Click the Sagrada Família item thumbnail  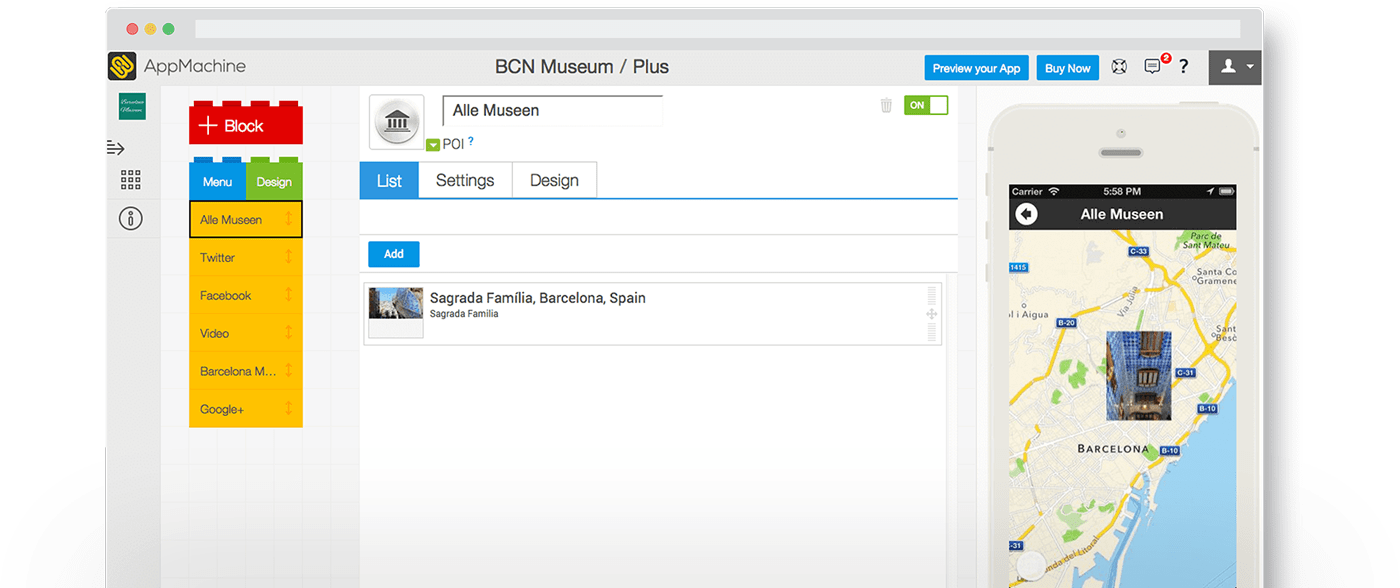coord(396,313)
